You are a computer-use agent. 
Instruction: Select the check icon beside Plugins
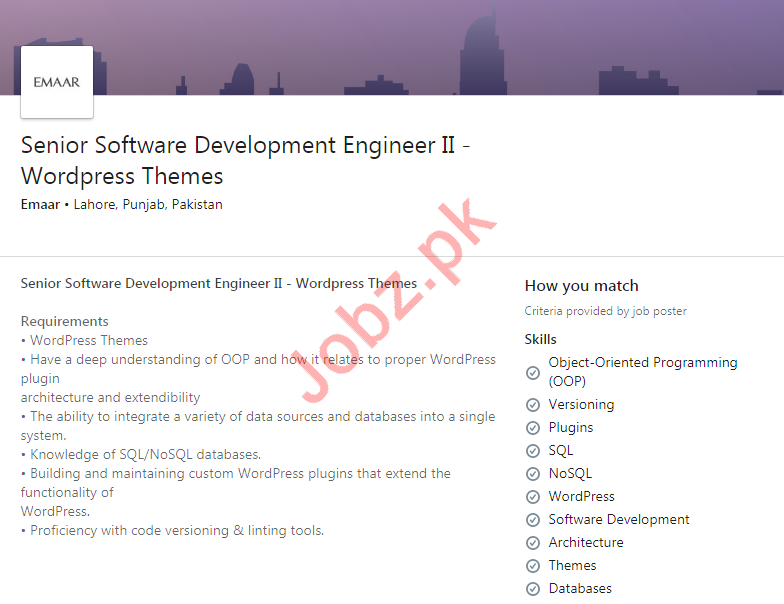pos(533,428)
